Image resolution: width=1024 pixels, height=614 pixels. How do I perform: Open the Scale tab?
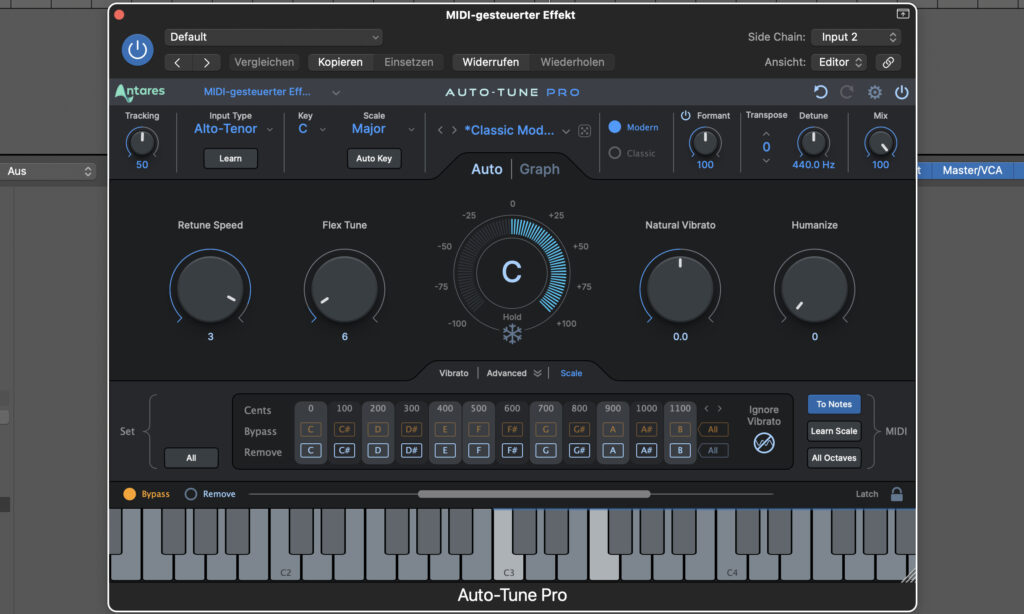point(571,373)
